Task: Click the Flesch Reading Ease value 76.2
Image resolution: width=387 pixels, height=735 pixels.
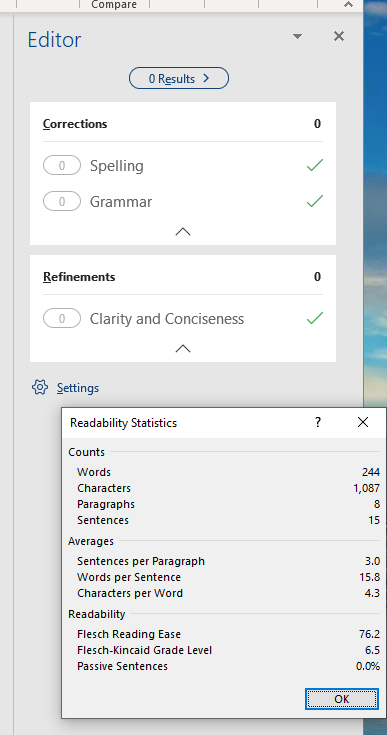Action: 369,634
